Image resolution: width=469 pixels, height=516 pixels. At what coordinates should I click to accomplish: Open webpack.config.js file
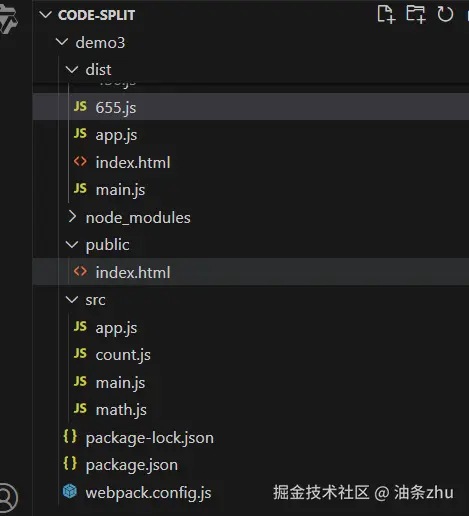click(148, 493)
